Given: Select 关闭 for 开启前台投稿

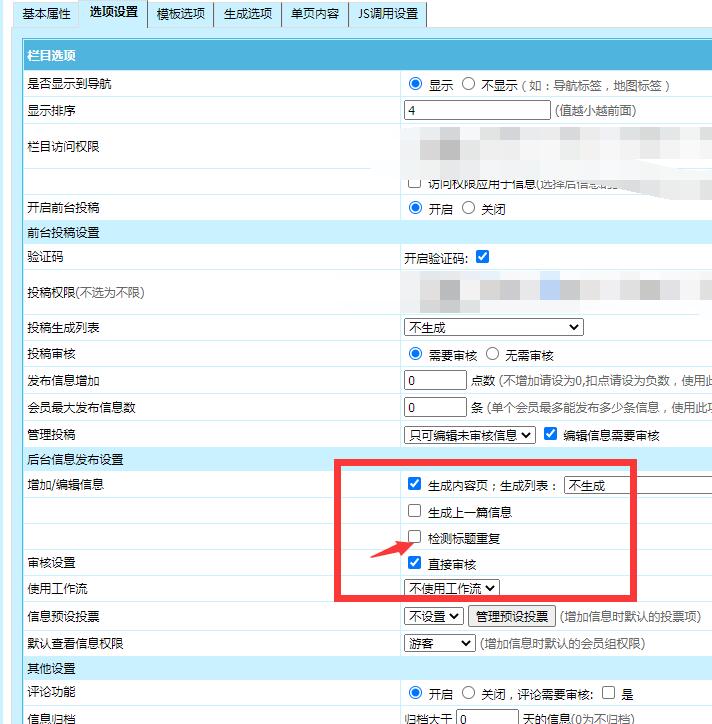Looking at the screenshot, I should click(468, 209).
